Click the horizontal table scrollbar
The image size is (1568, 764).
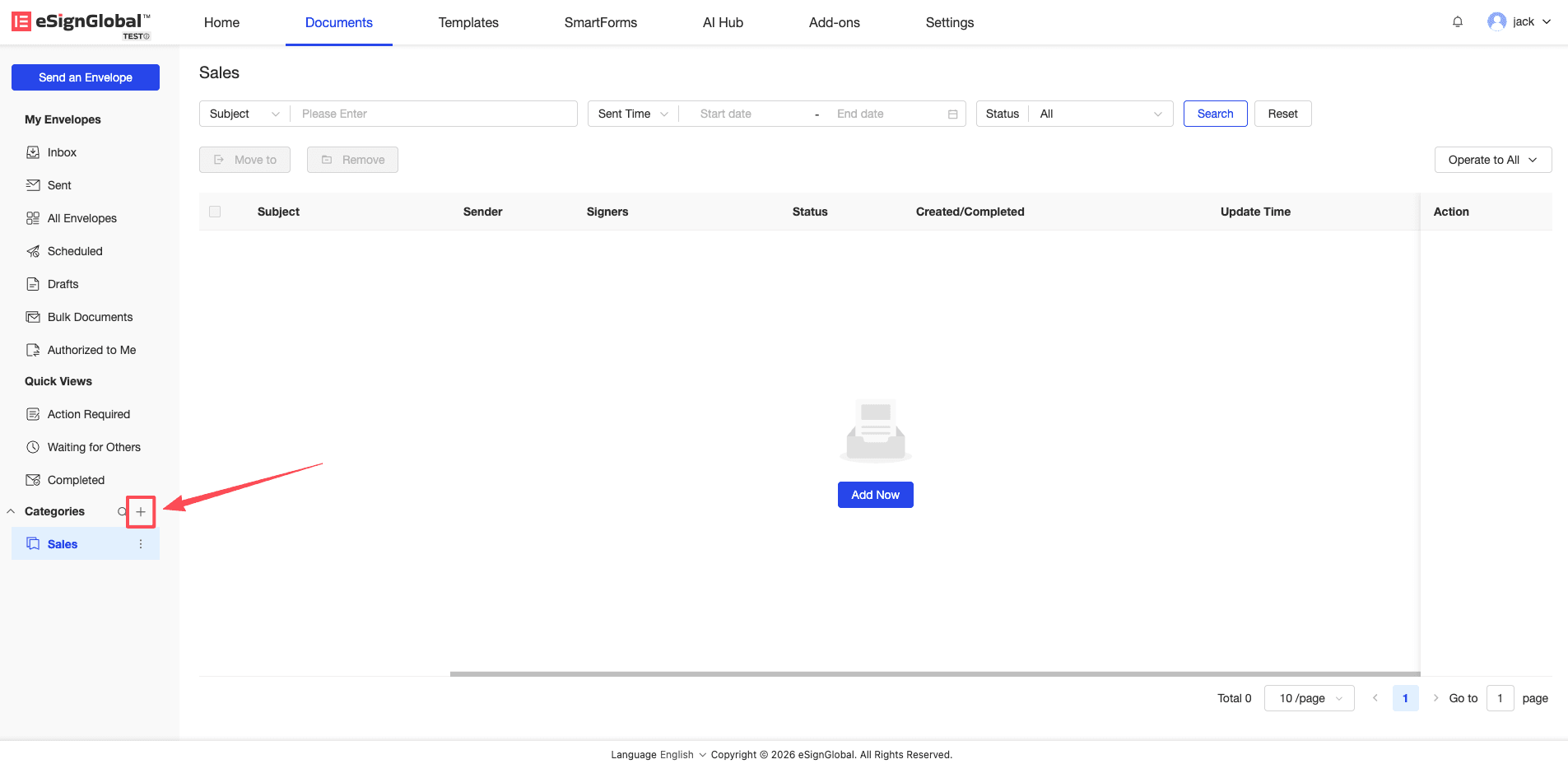point(934,673)
